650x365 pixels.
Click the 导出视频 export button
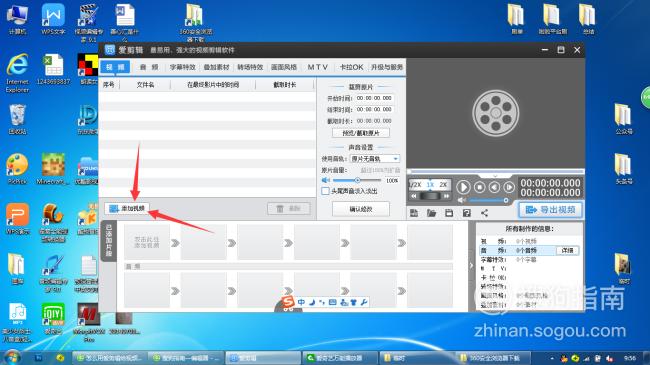pos(550,210)
